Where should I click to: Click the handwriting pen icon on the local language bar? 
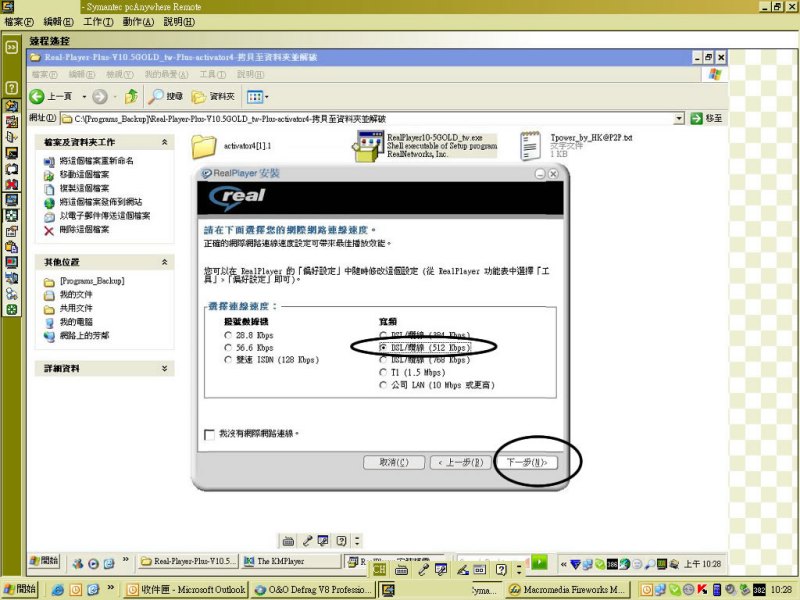[463, 570]
